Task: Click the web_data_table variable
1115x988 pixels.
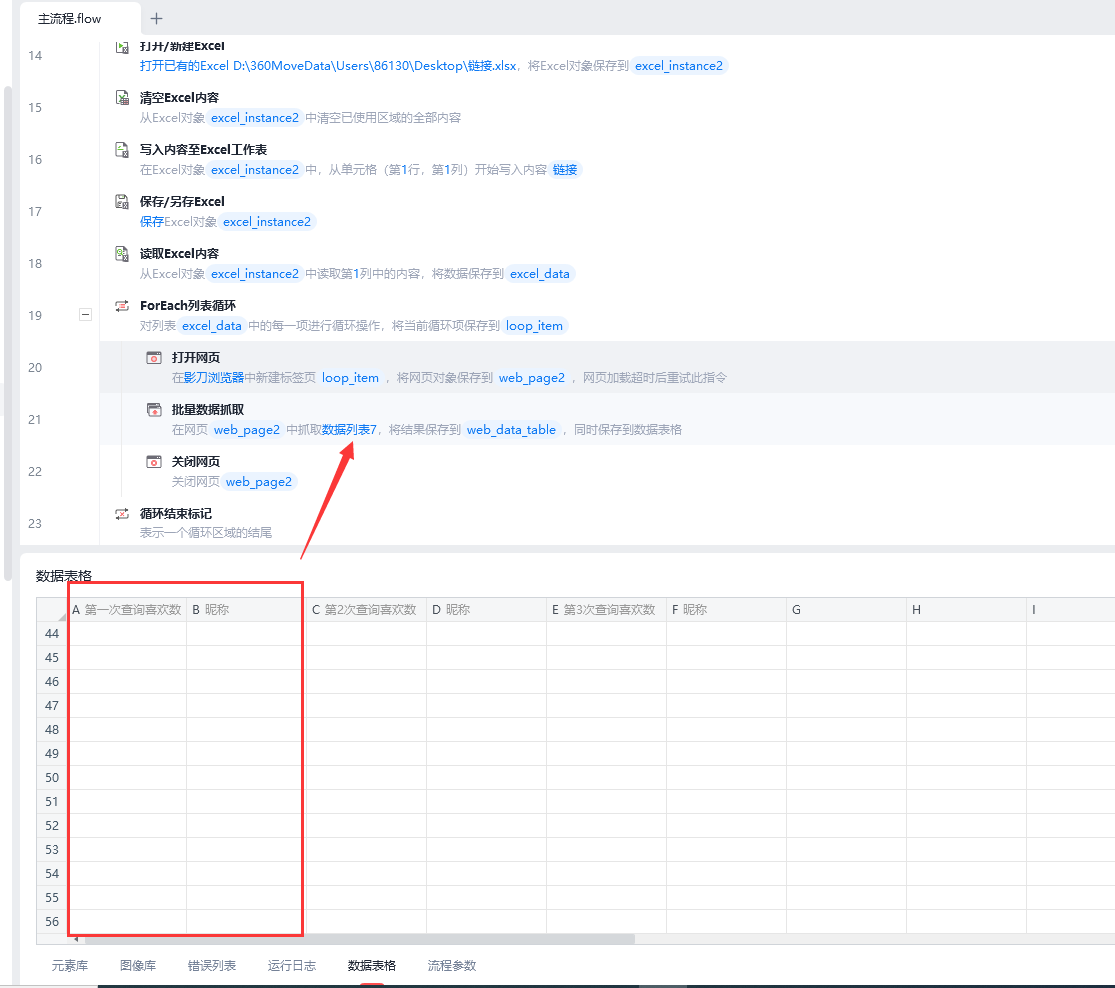Action: point(511,430)
